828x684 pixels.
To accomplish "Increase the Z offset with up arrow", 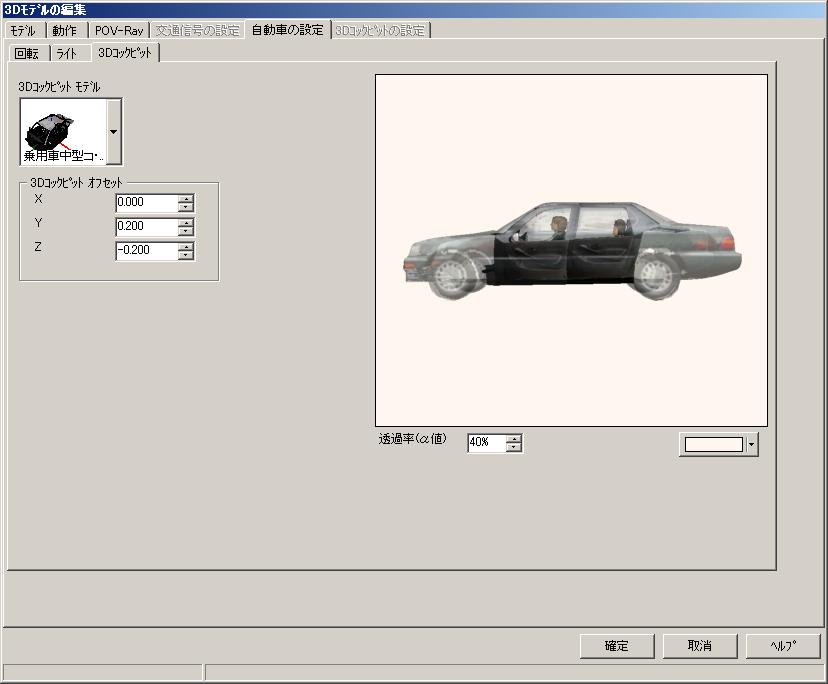I will point(185,246).
